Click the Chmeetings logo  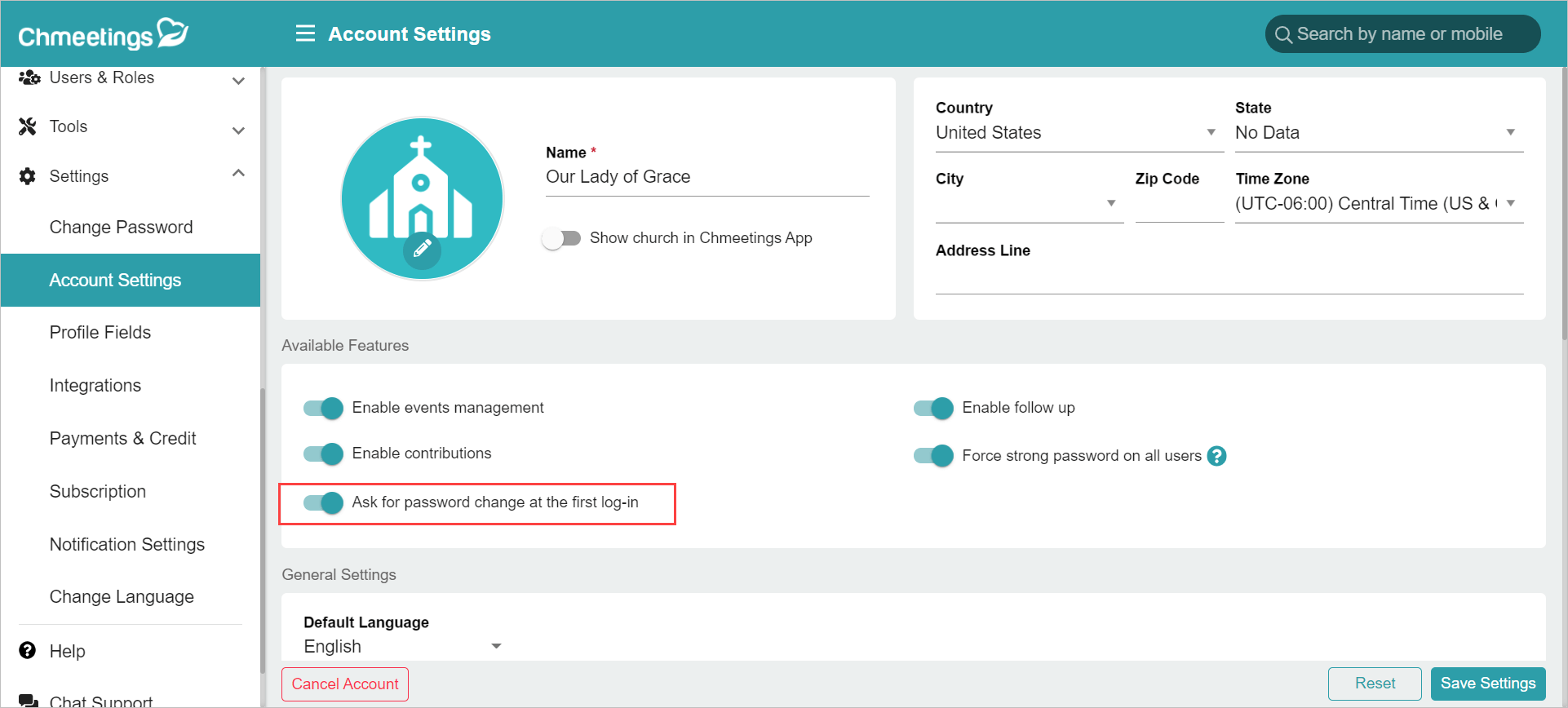click(104, 34)
